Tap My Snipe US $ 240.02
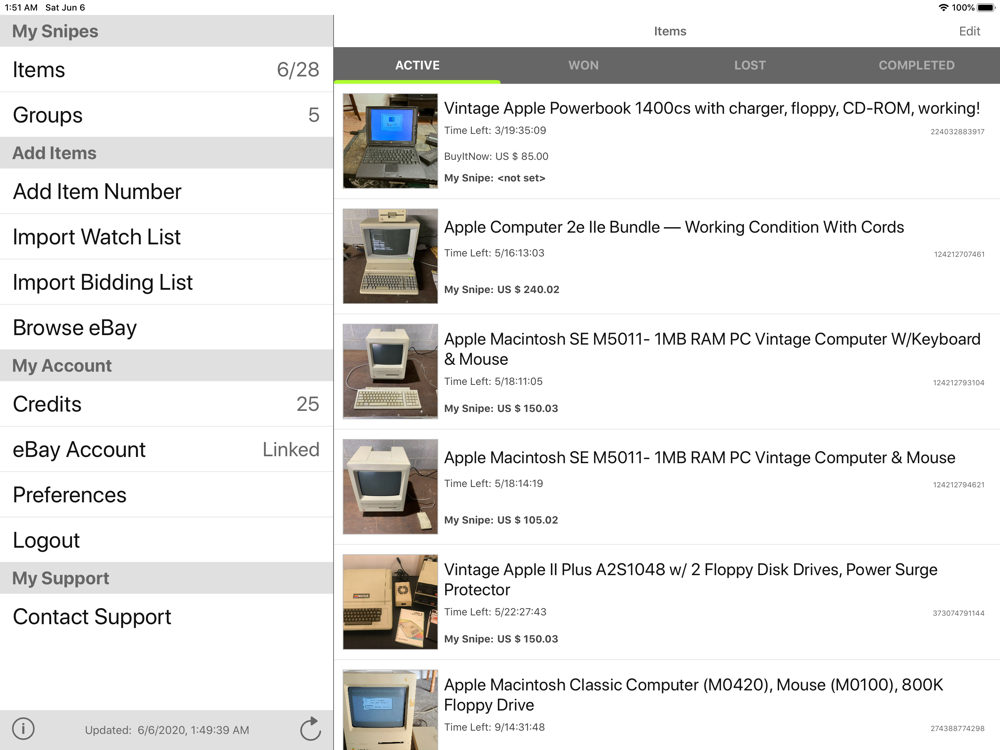Screen dimensions: 1000x750 (x=501, y=290)
